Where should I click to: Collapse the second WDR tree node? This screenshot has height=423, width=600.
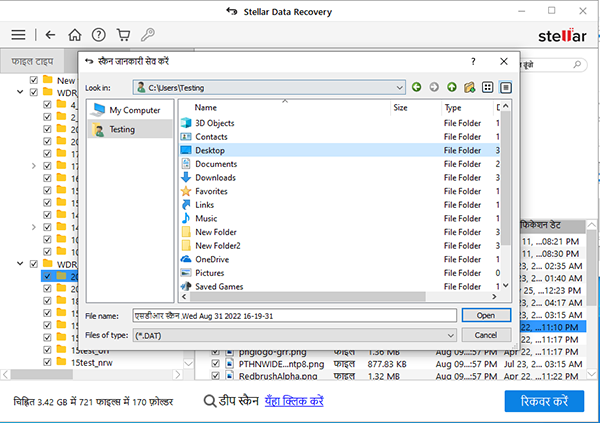tap(20, 264)
